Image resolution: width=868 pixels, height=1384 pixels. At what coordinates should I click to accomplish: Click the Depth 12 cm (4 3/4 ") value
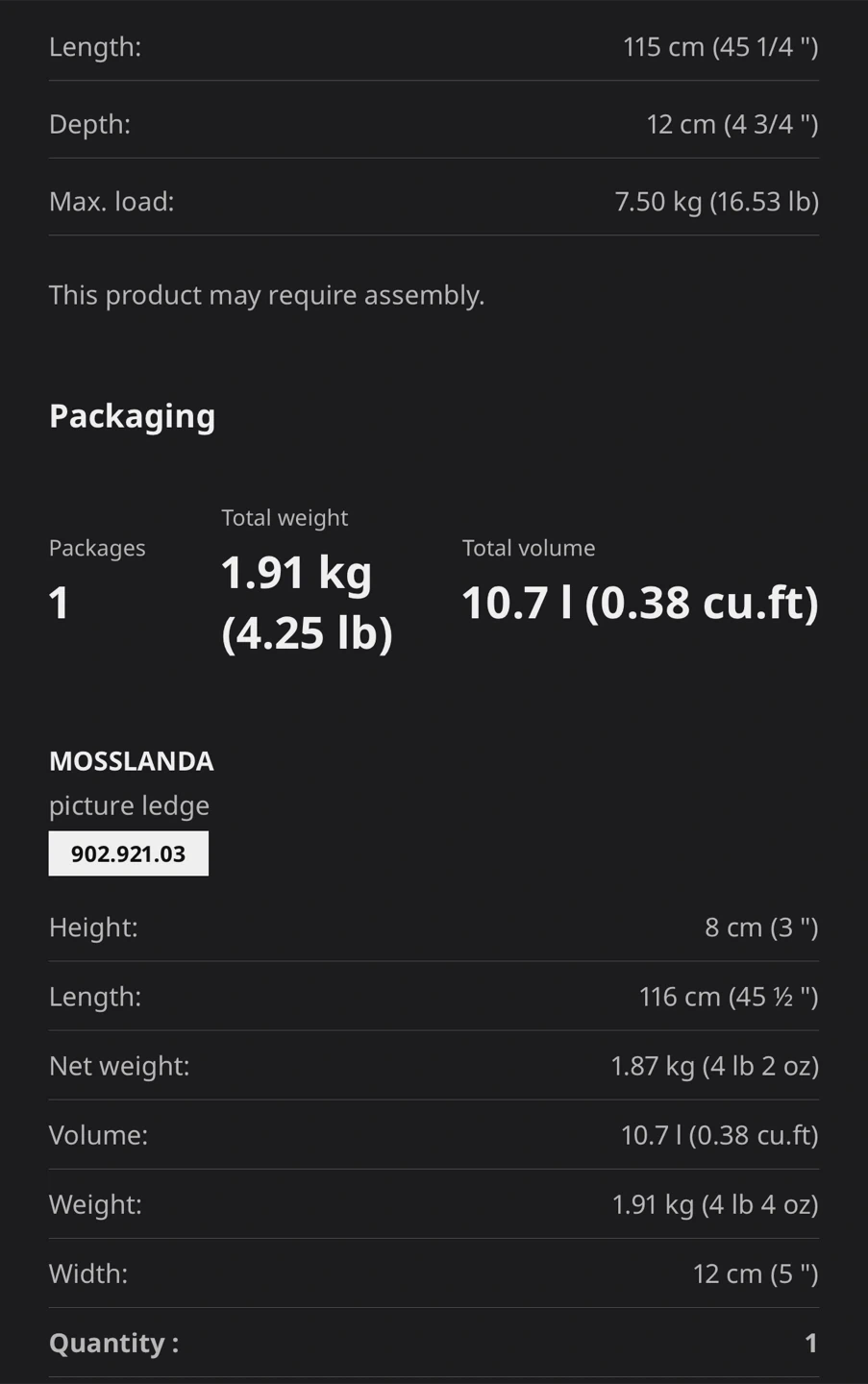732,124
